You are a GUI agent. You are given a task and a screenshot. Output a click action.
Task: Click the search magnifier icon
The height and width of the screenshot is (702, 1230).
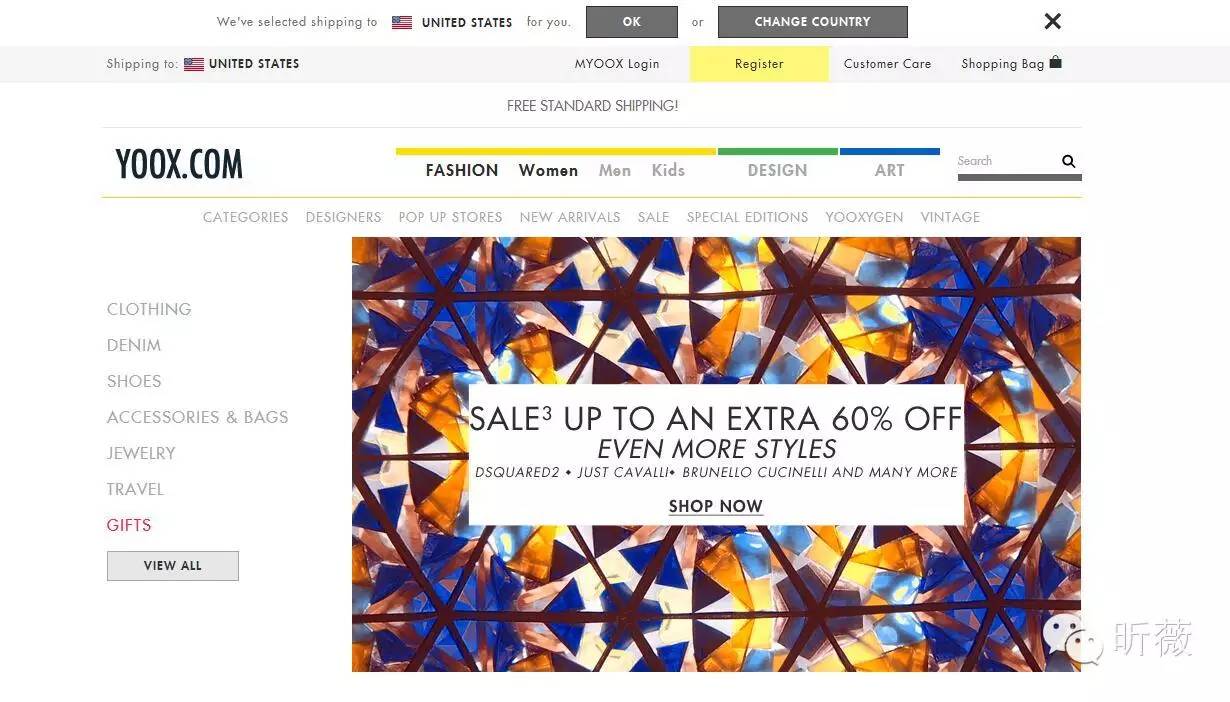click(1068, 161)
